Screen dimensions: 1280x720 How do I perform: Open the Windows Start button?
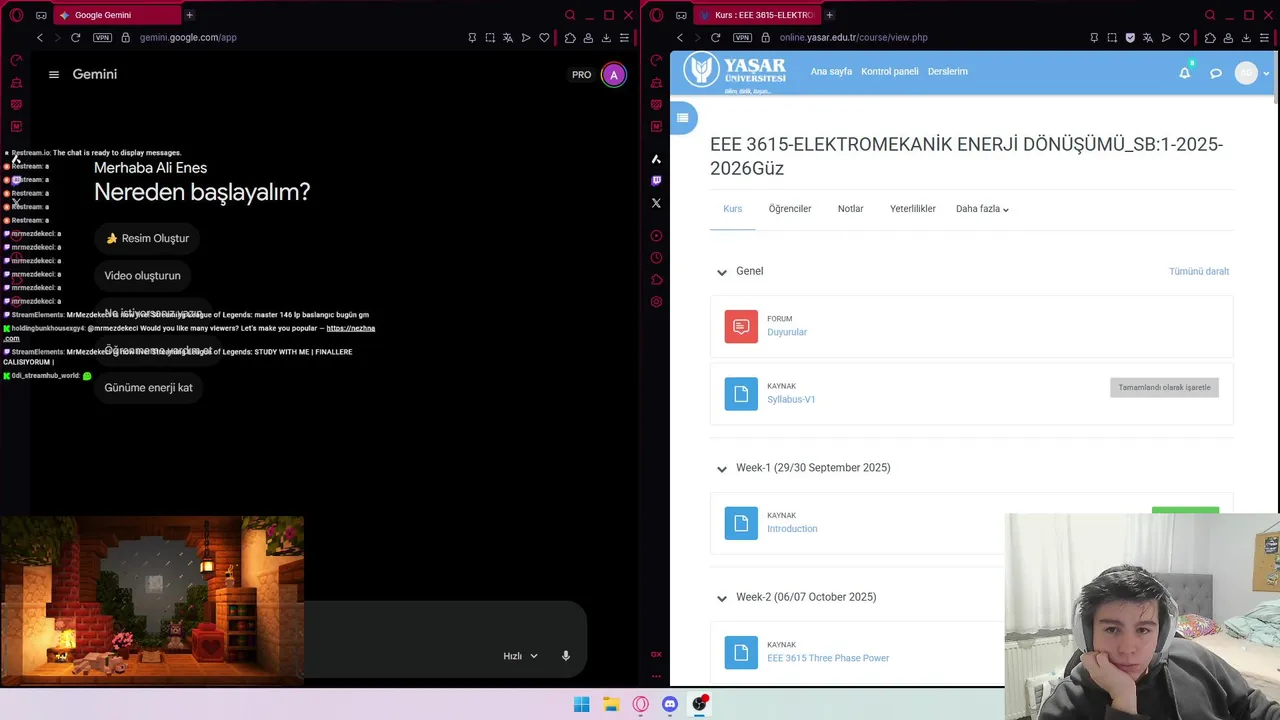click(x=582, y=705)
